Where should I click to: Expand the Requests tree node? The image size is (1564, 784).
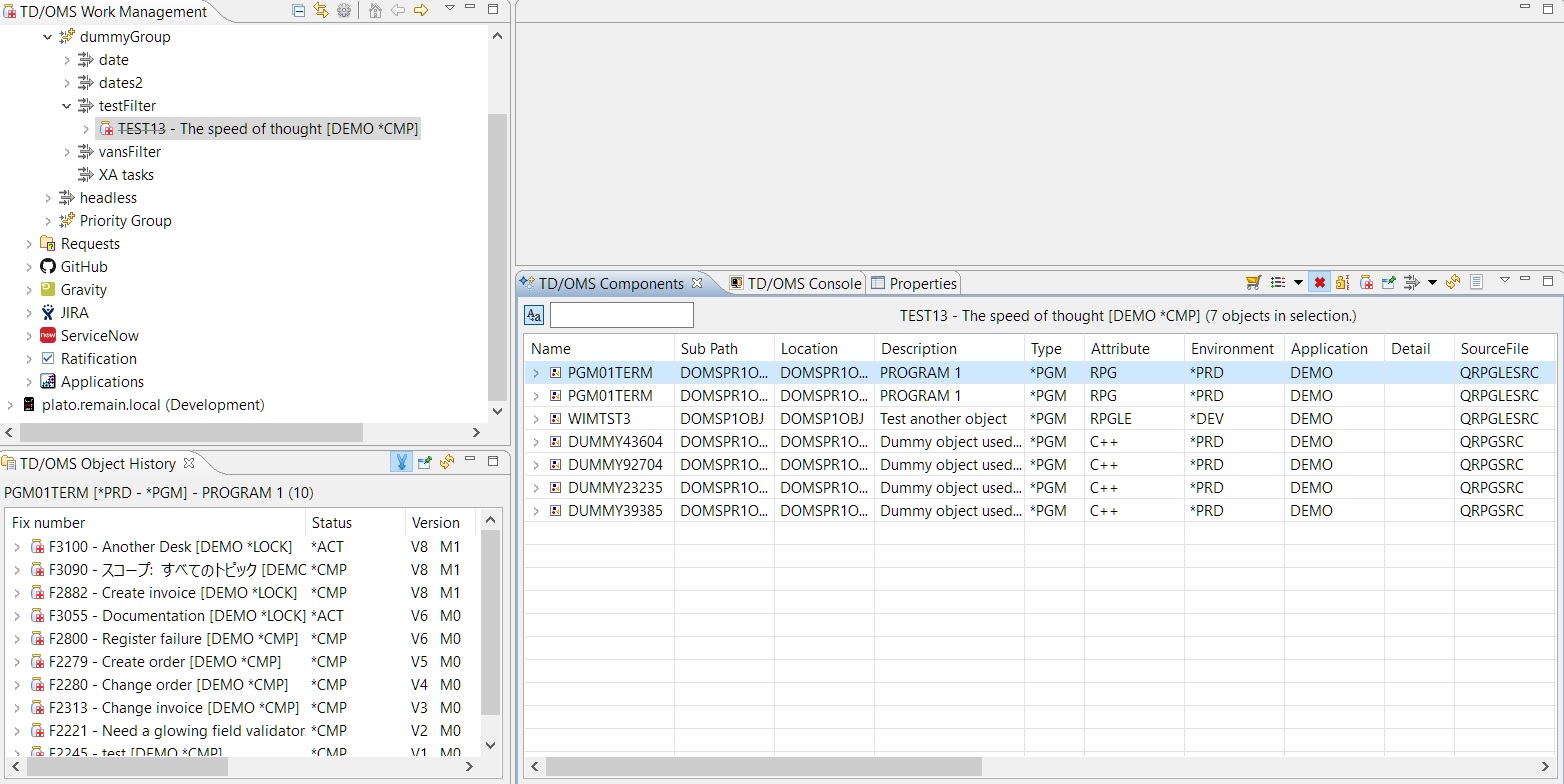tap(29, 244)
